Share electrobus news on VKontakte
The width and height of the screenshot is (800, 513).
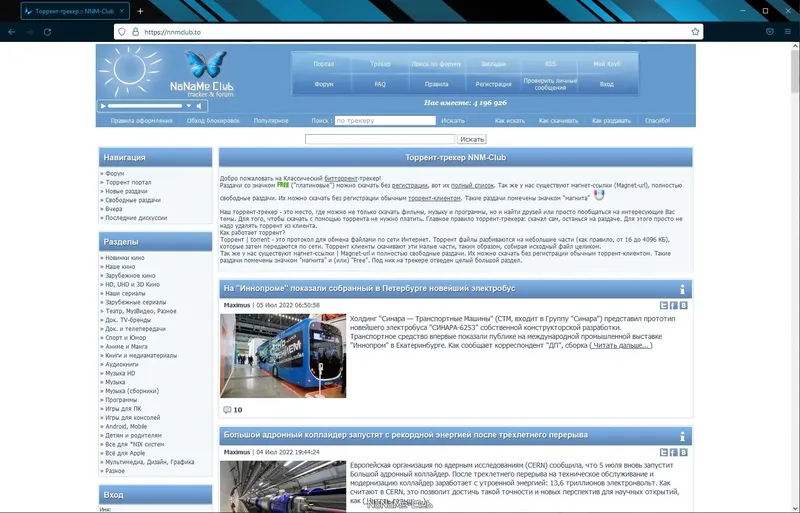click(x=684, y=305)
